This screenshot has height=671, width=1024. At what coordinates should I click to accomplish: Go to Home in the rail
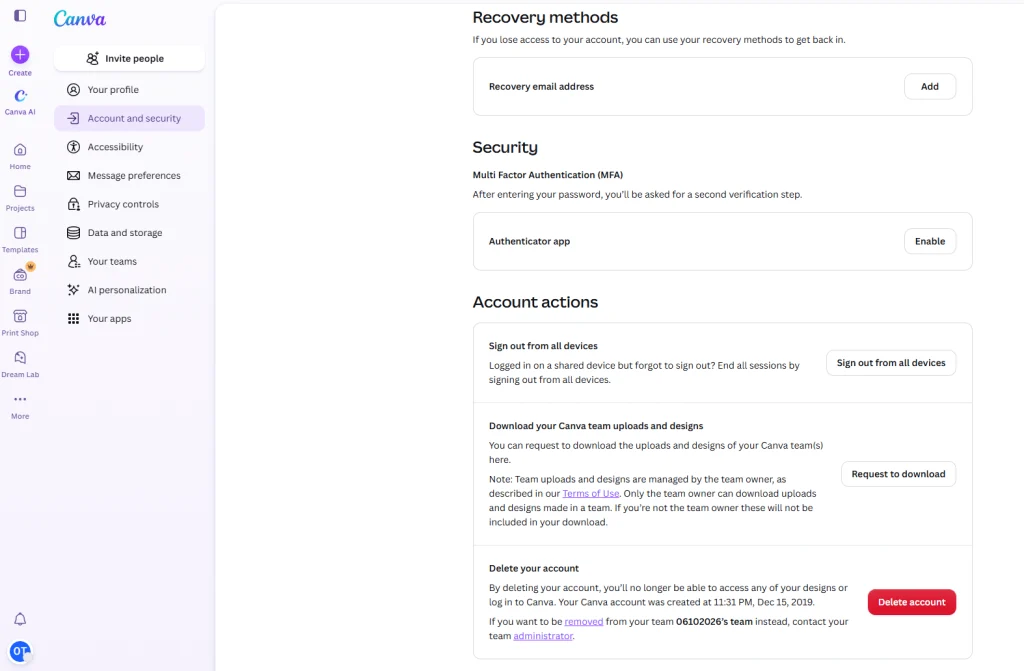tap(20, 157)
